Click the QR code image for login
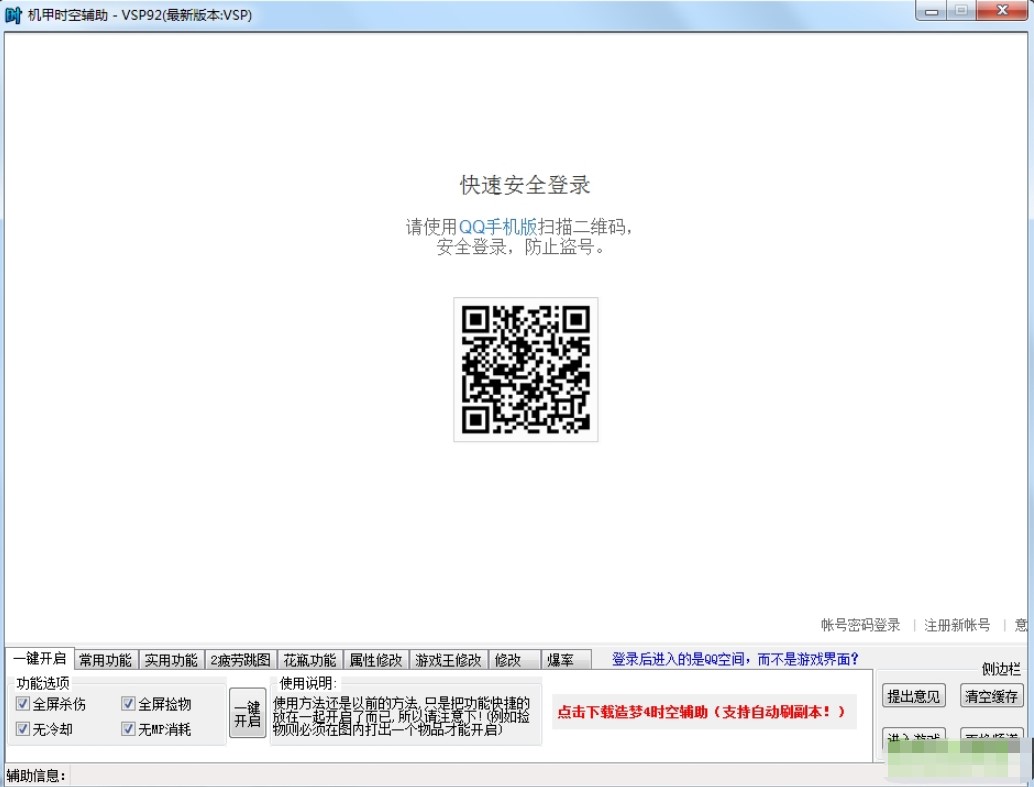 tap(525, 369)
